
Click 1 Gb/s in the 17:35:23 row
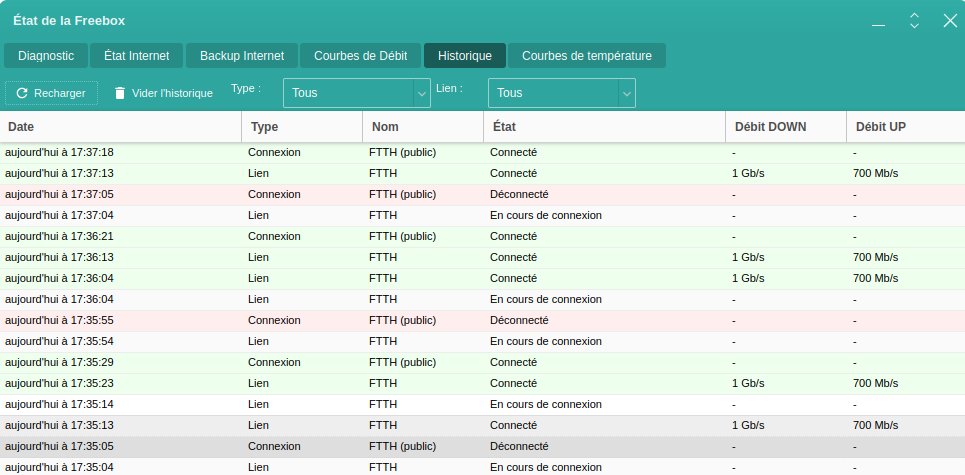pos(748,383)
